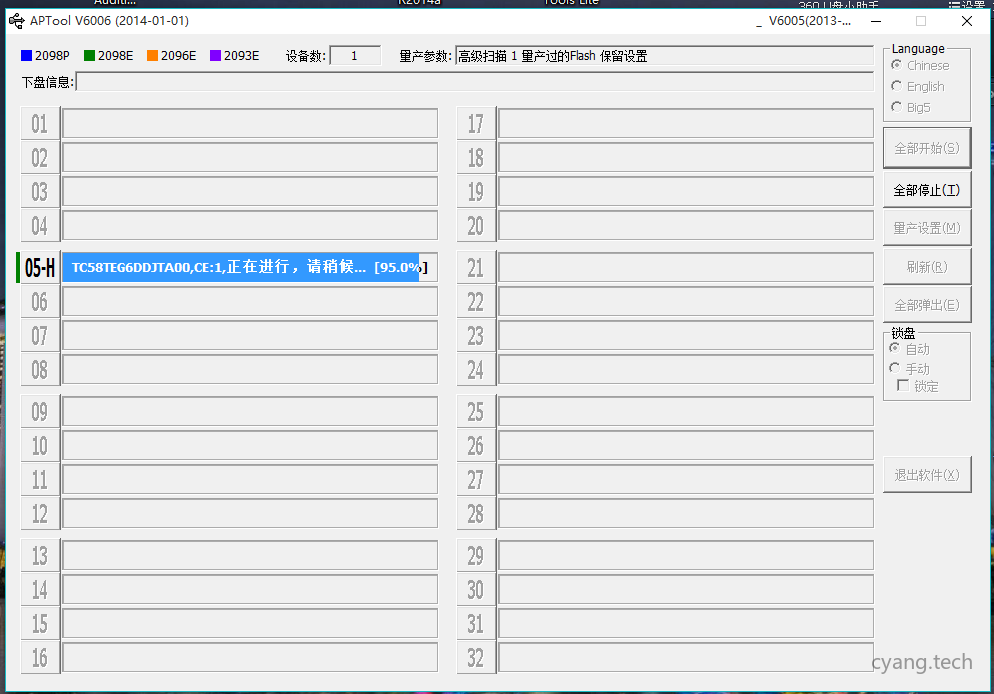
Task: Click the APTool USB title bar icon
Action: pyautogui.click(x=16, y=21)
